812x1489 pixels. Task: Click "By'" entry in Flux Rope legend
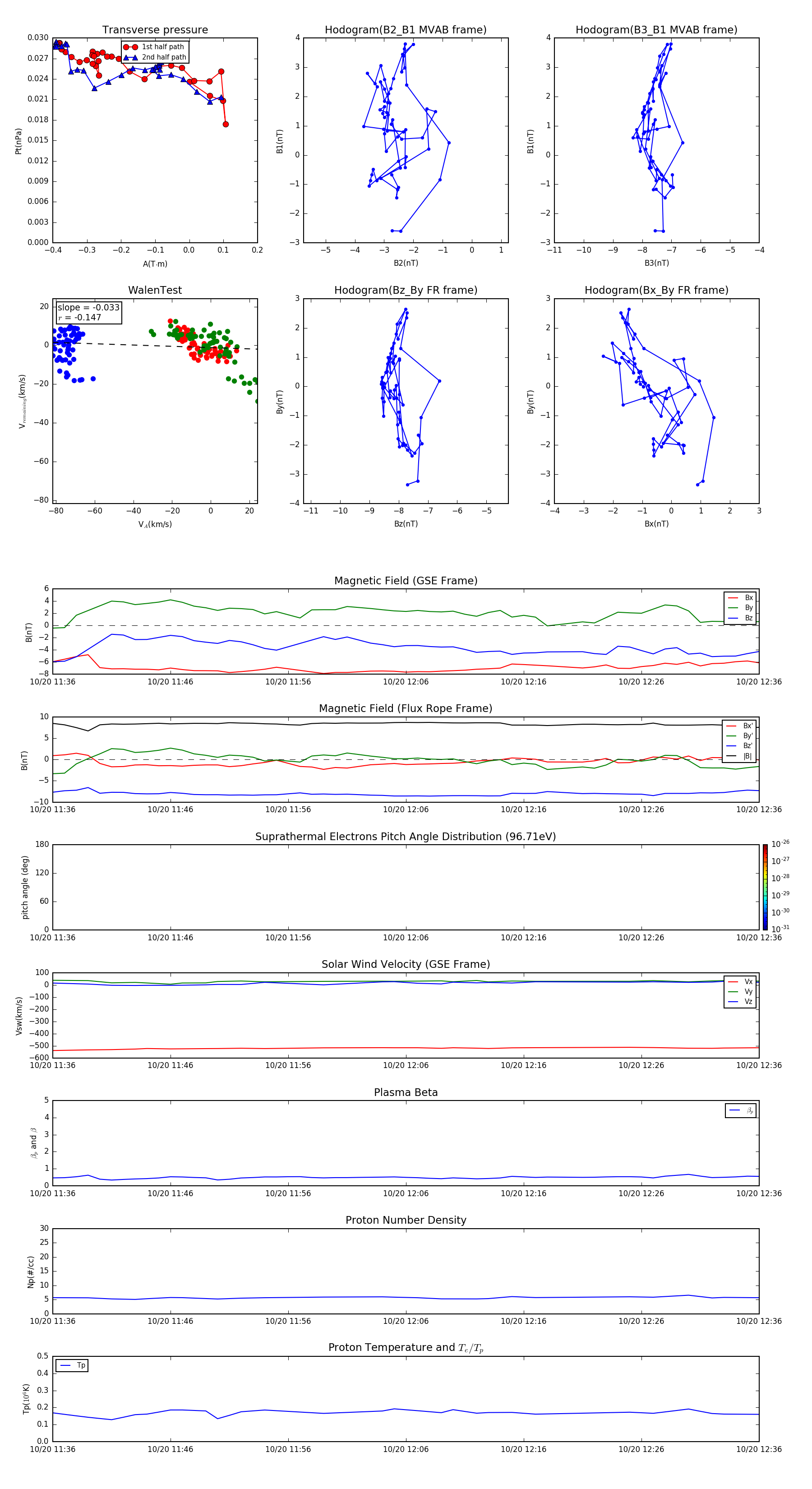pos(740,736)
